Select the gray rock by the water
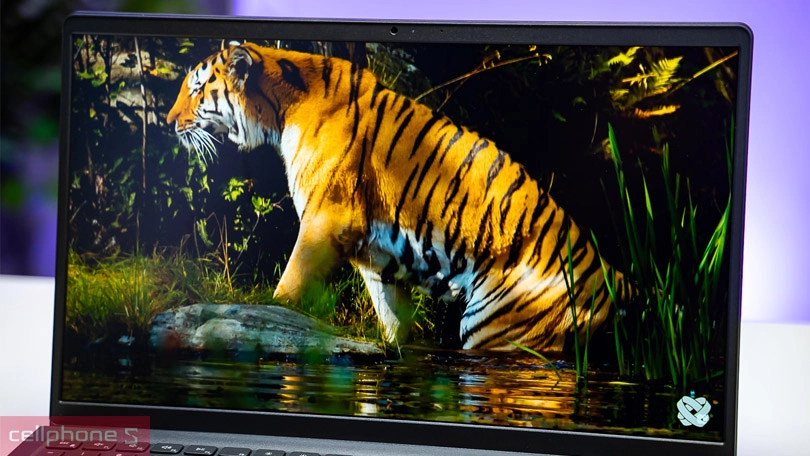The image size is (810, 456). click(x=250, y=328)
